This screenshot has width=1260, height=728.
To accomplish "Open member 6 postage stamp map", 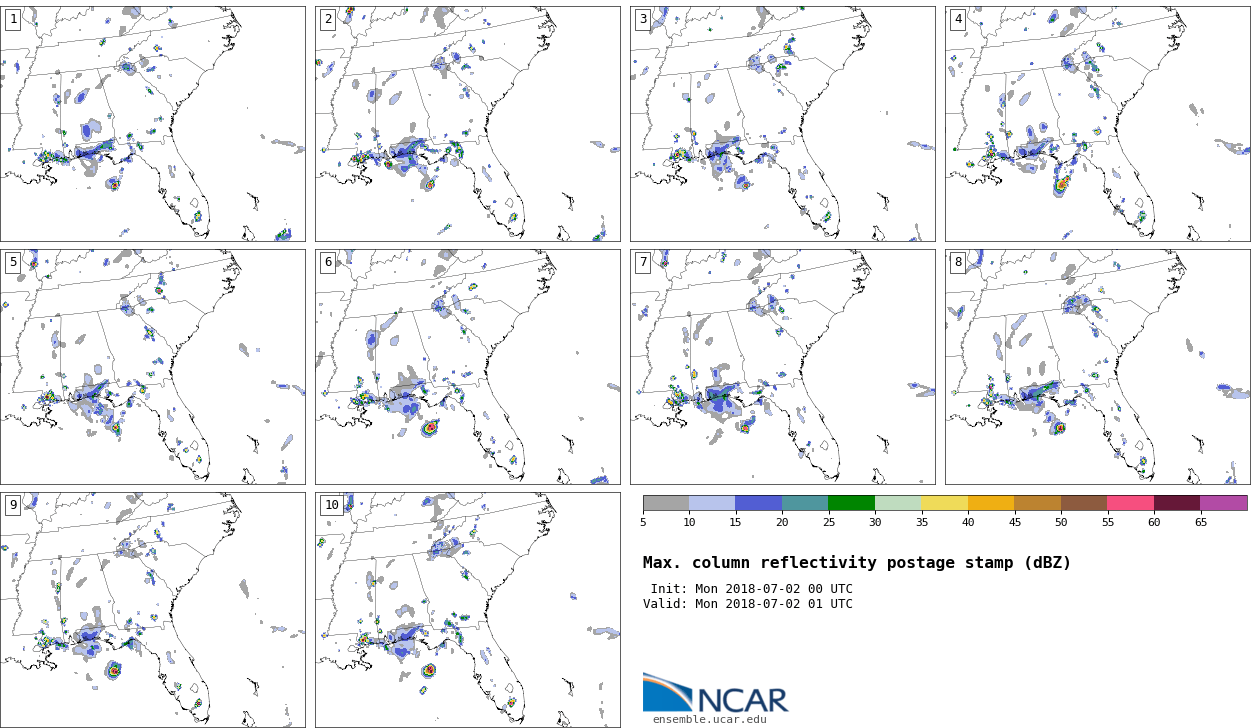I will tap(467, 366).
